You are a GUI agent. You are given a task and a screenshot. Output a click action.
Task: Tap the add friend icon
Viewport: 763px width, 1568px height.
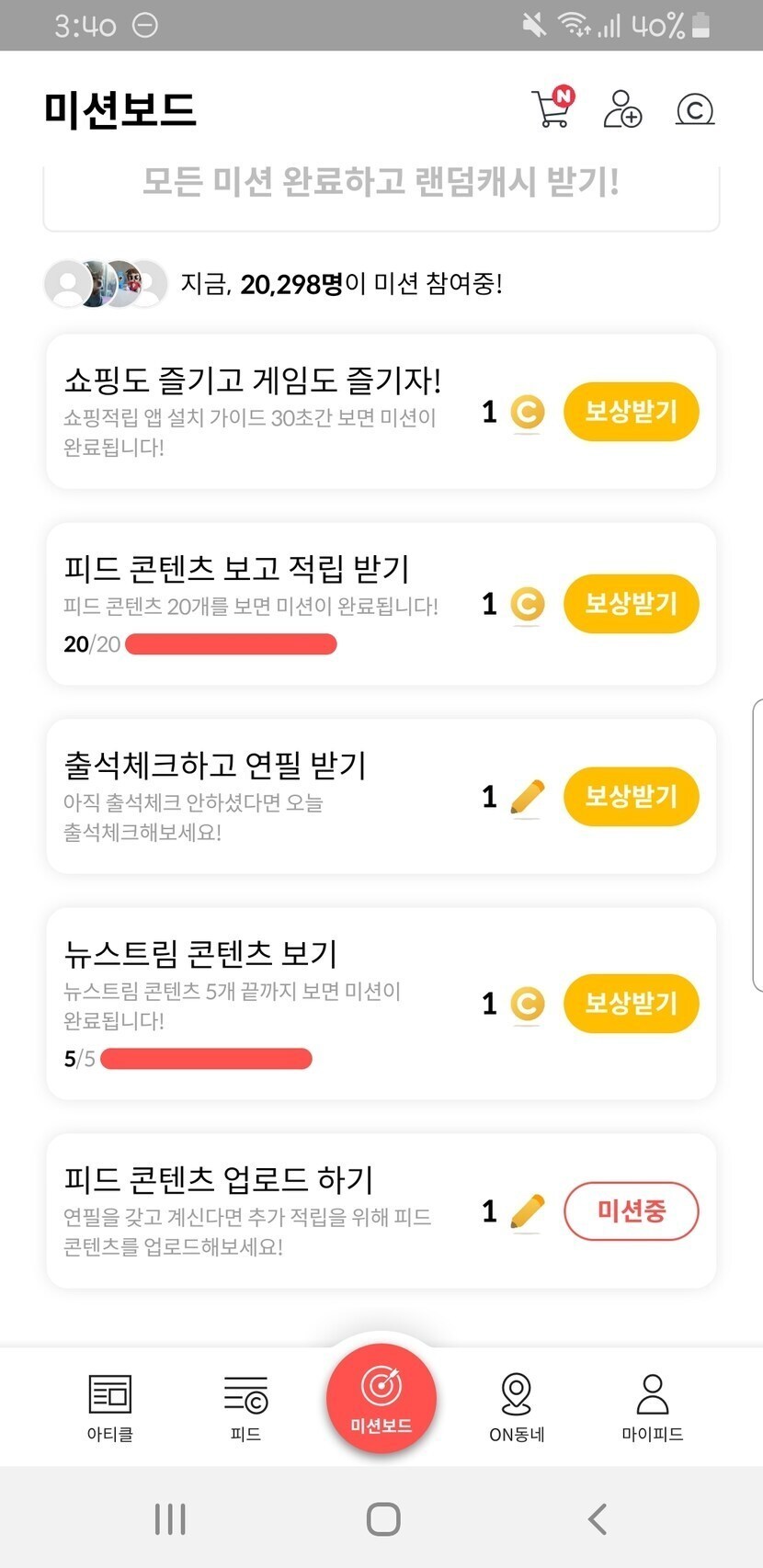622,108
